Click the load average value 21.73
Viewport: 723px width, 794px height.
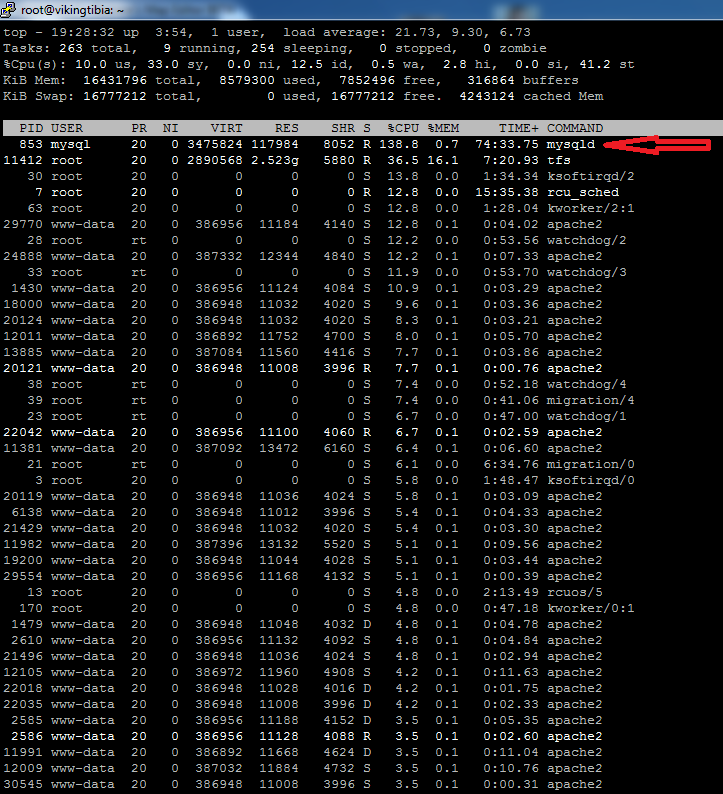click(x=415, y=32)
